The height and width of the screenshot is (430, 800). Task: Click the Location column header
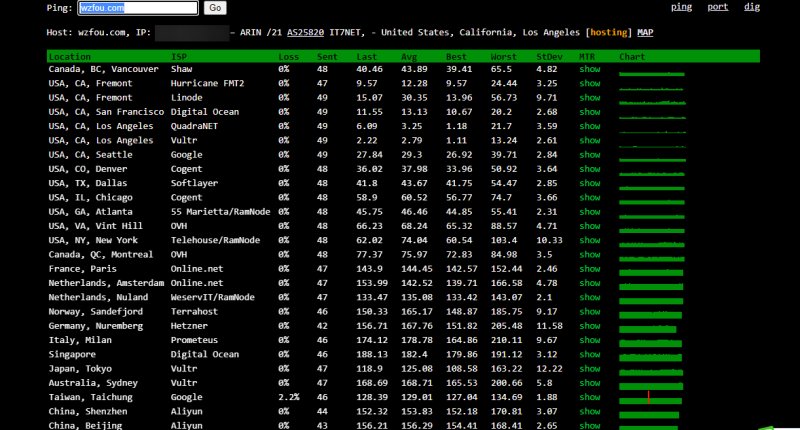[x=69, y=57]
